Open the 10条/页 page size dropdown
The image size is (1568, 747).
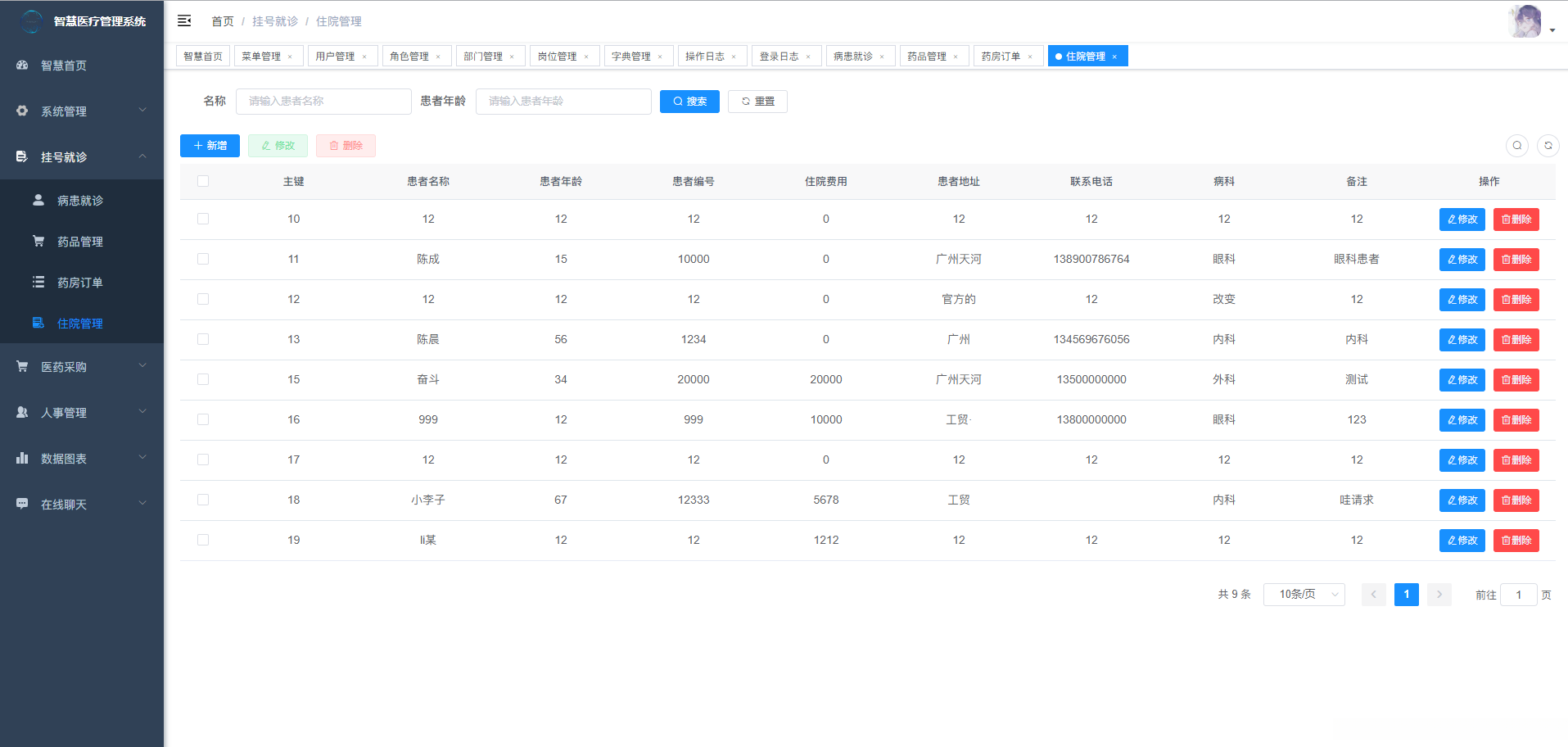tap(1304, 594)
